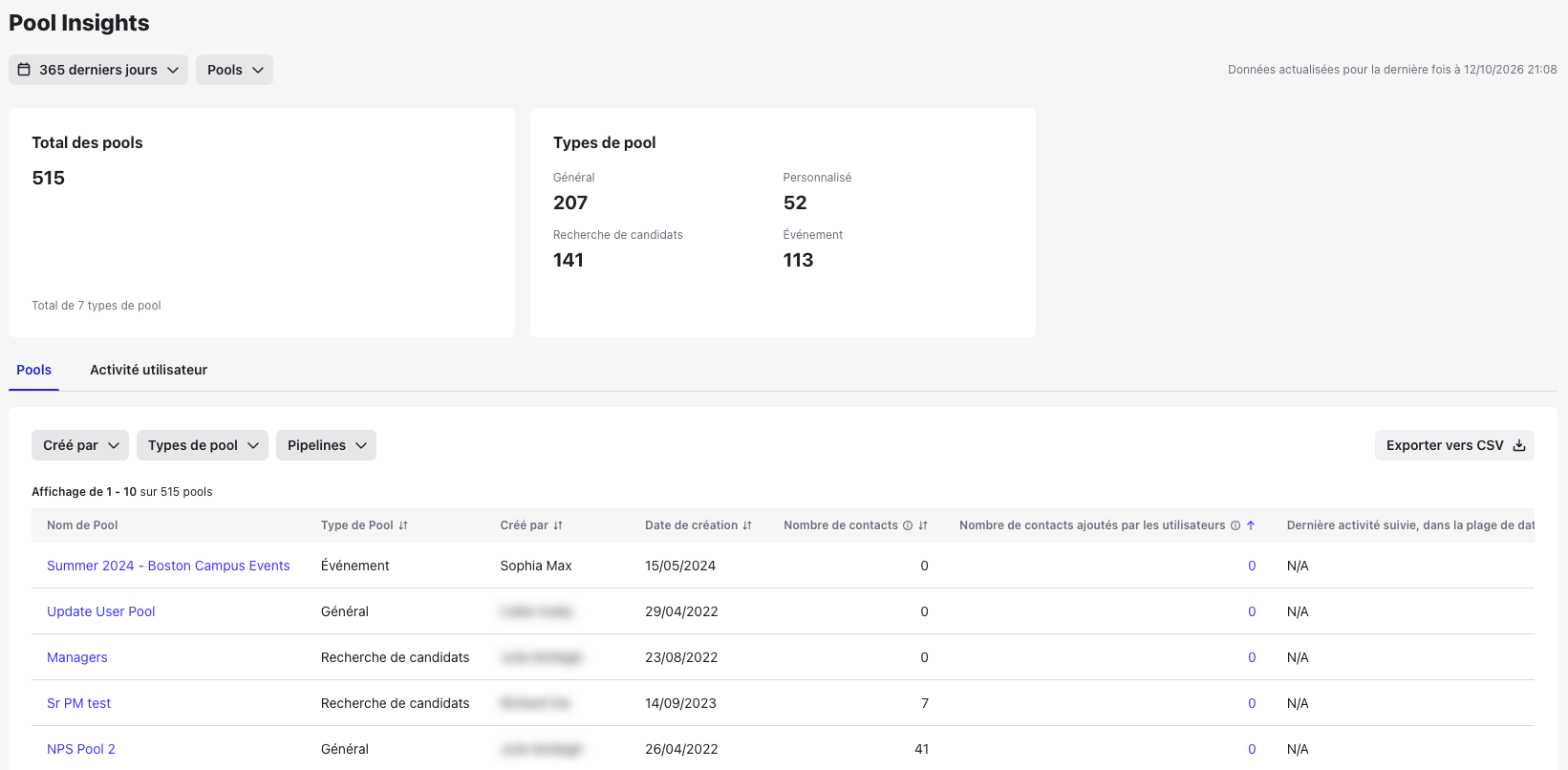This screenshot has height=770, width=1568.
Task: Show info icon for contacts ajoutés par les utilisateurs
Action: (x=1235, y=525)
